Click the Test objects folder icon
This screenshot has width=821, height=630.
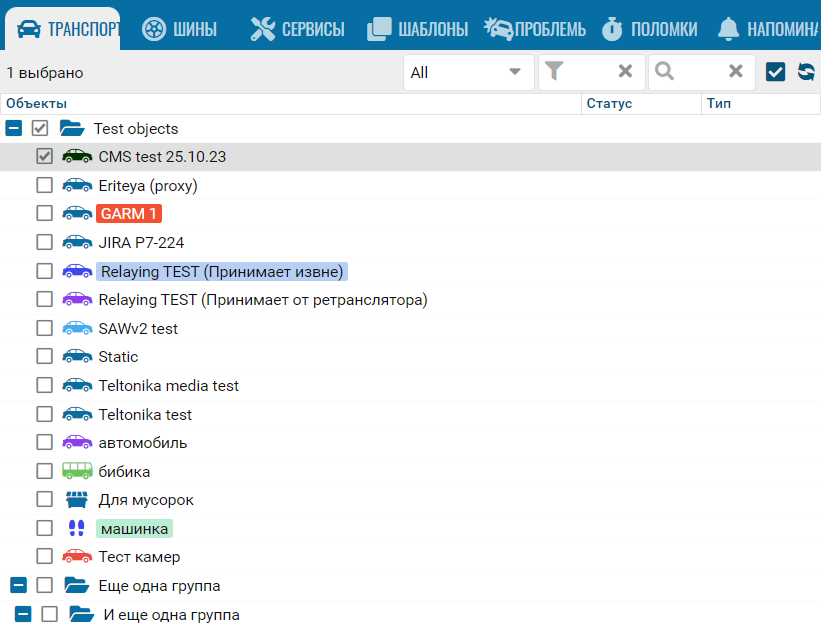coord(72,128)
